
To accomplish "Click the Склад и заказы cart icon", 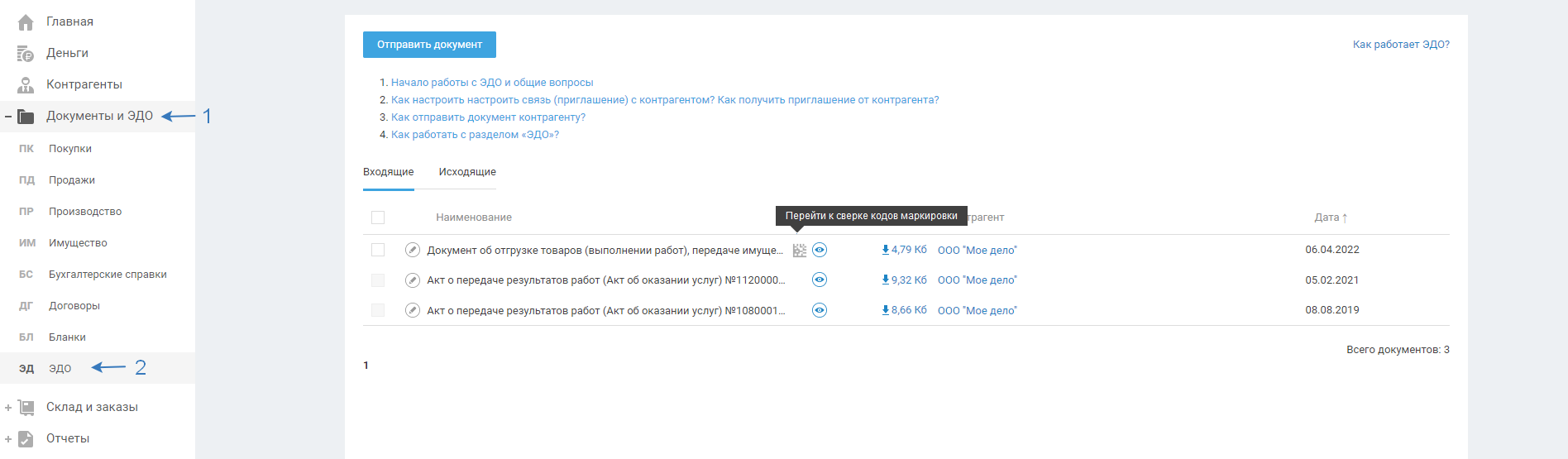I will (x=26, y=407).
